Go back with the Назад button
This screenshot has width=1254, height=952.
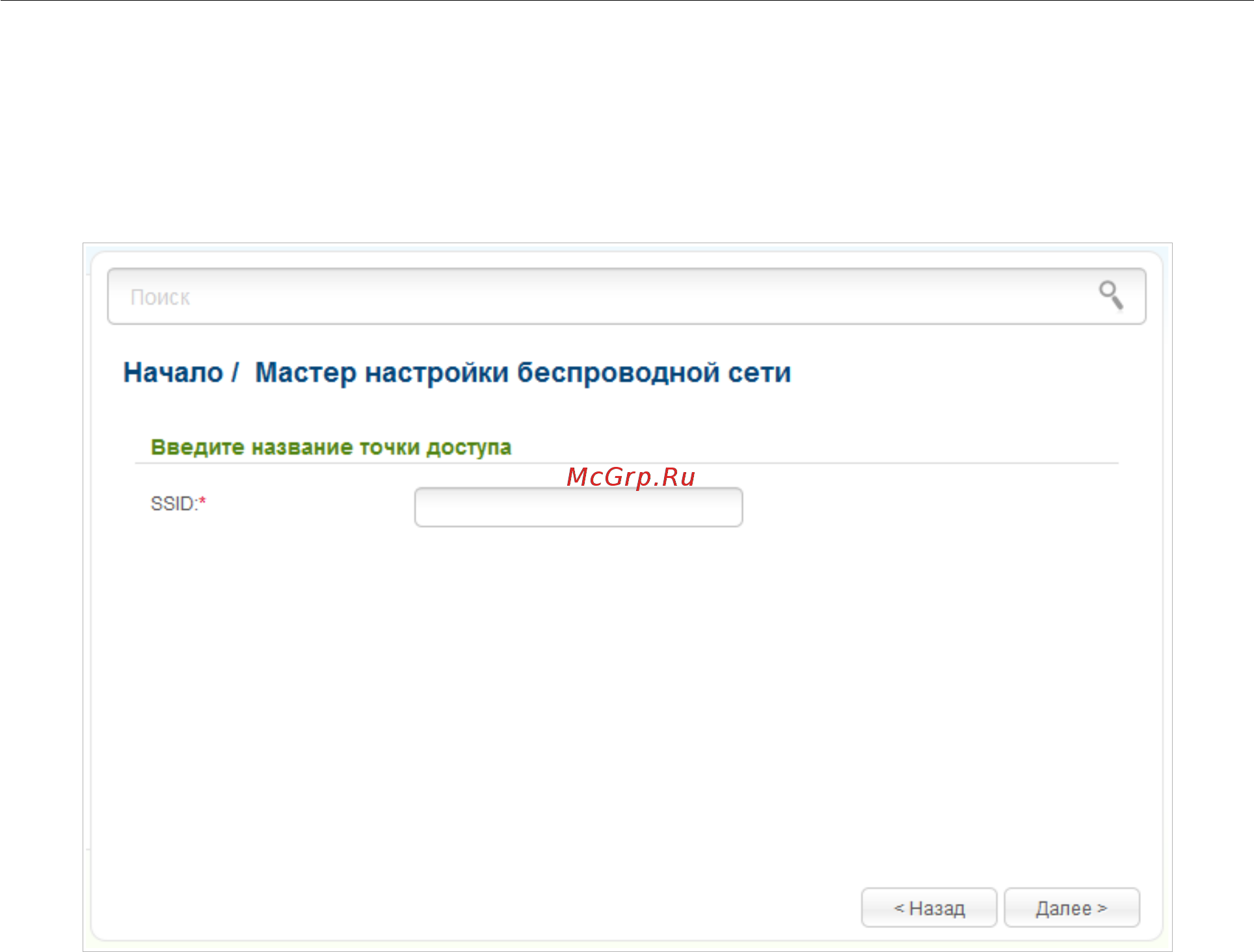pyautogui.click(x=929, y=908)
